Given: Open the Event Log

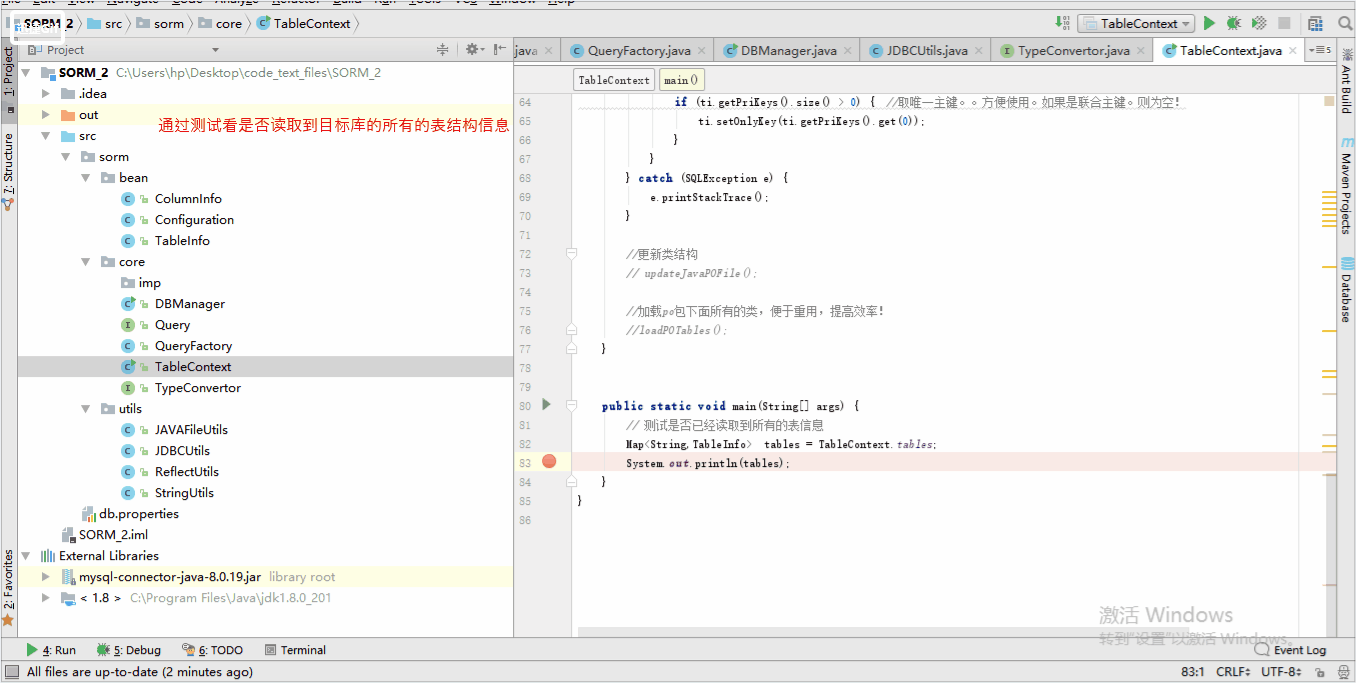Looking at the screenshot, I should coord(1290,650).
